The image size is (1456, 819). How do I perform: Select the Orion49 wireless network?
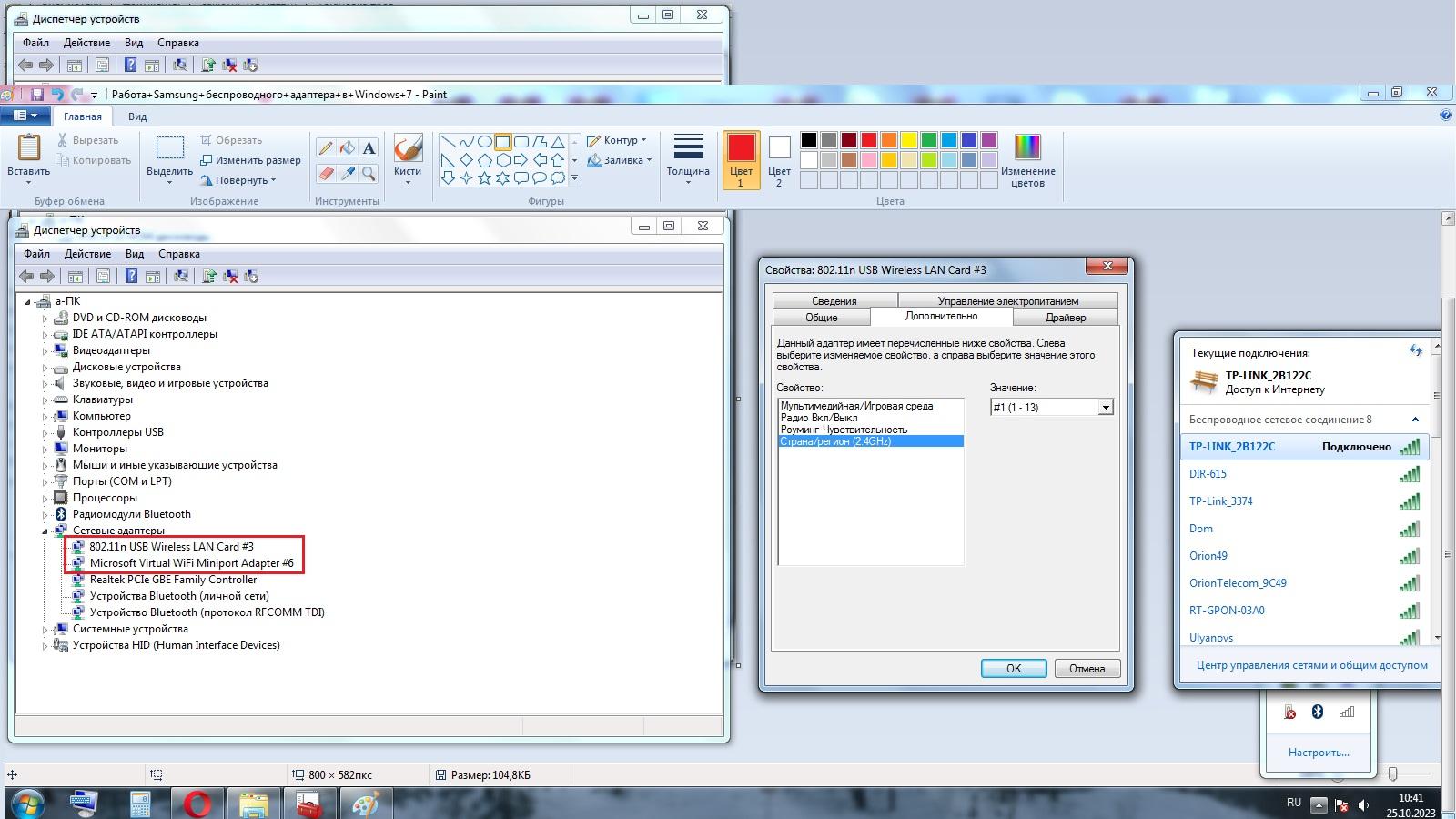(x=1306, y=556)
